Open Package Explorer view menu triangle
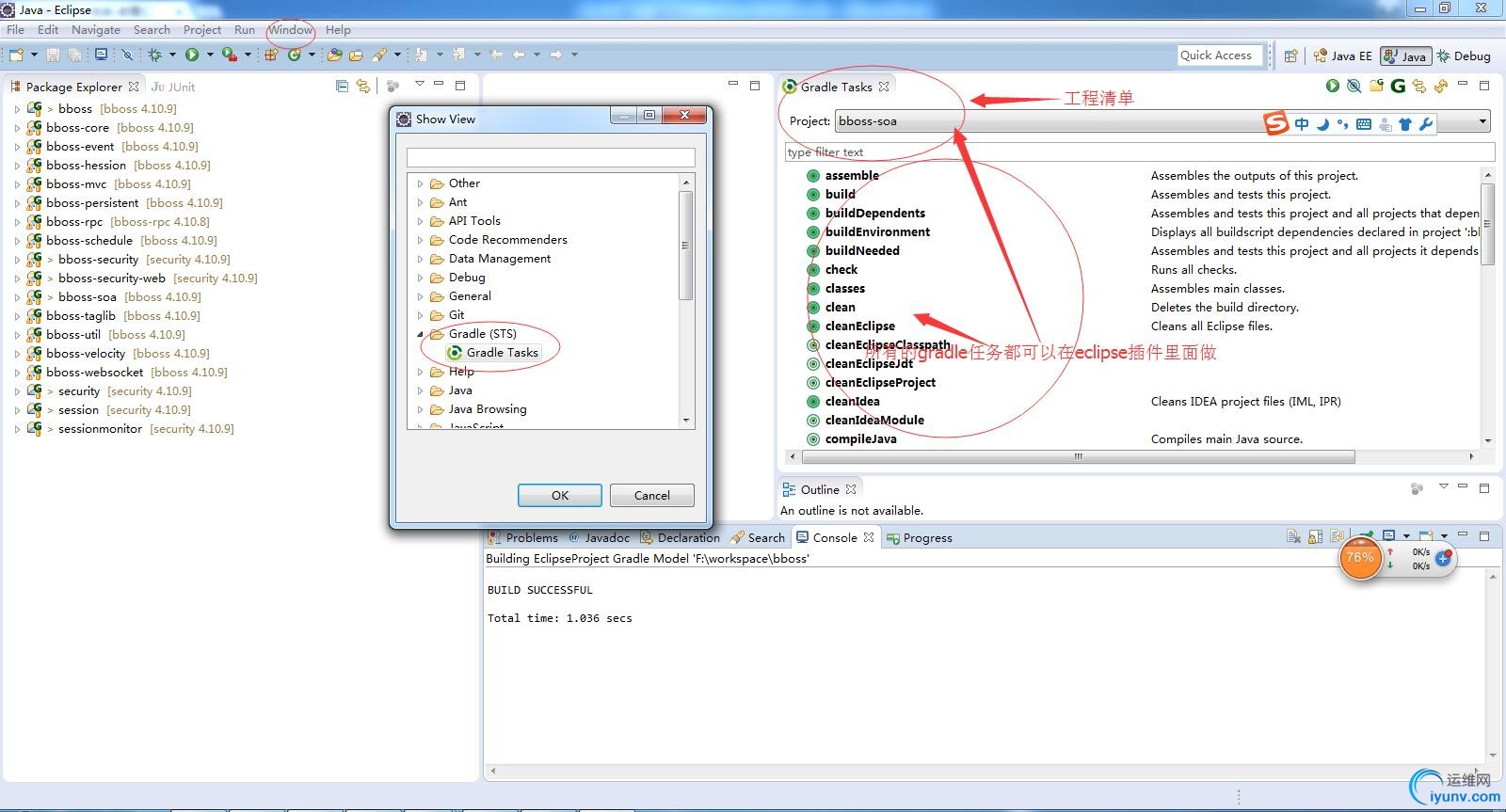Image resolution: width=1506 pixels, height=812 pixels. (x=420, y=84)
